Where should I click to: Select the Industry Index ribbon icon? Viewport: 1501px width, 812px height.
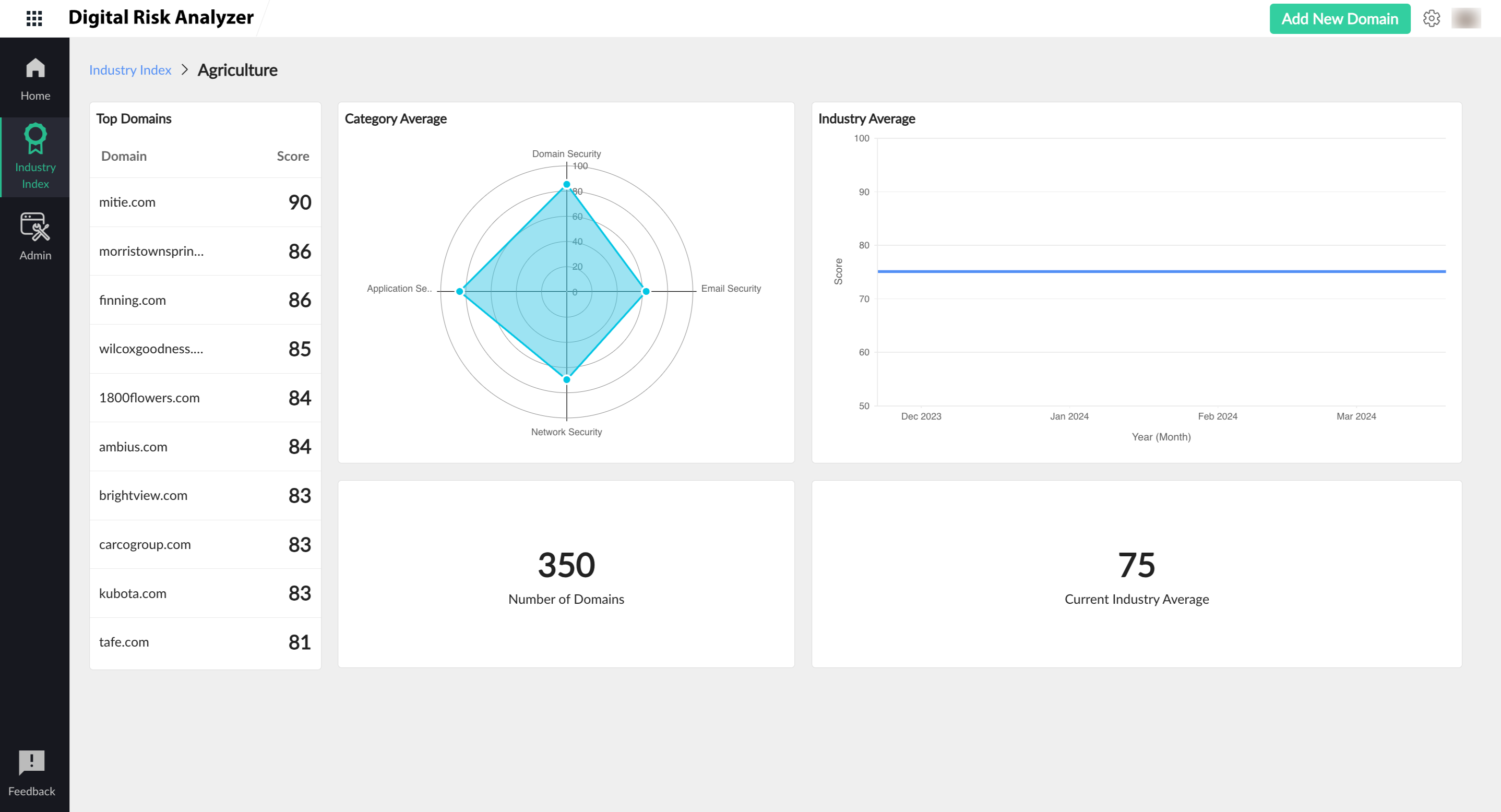(35, 138)
